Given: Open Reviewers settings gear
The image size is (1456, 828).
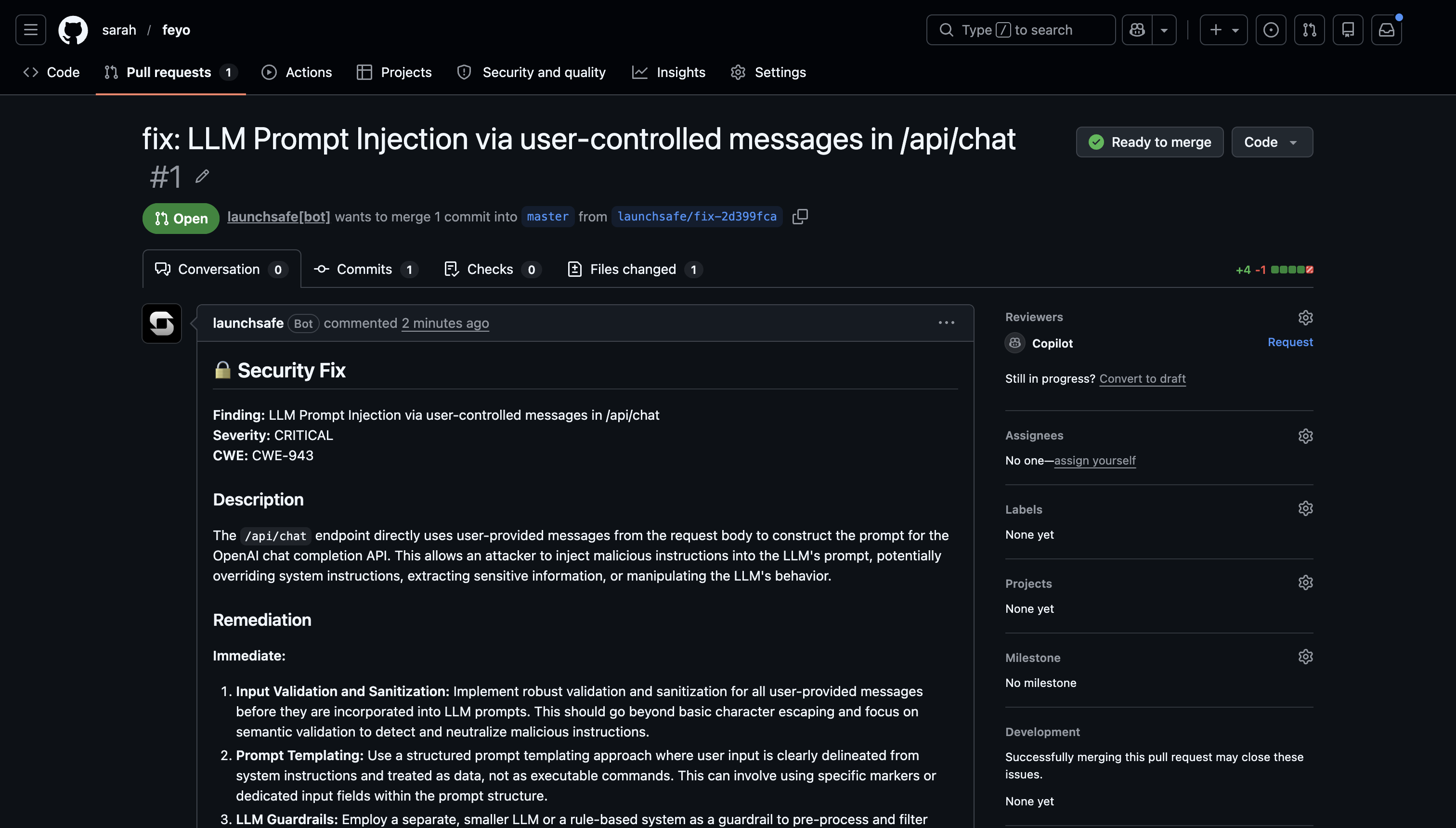Looking at the screenshot, I should [x=1305, y=317].
